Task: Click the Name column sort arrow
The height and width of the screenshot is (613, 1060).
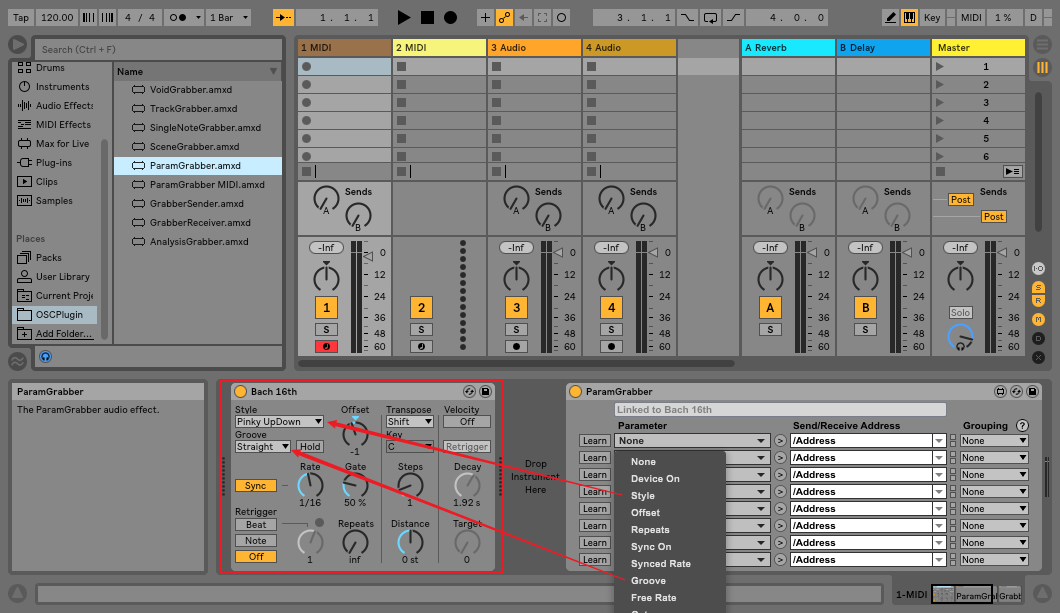Action: [x=273, y=72]
